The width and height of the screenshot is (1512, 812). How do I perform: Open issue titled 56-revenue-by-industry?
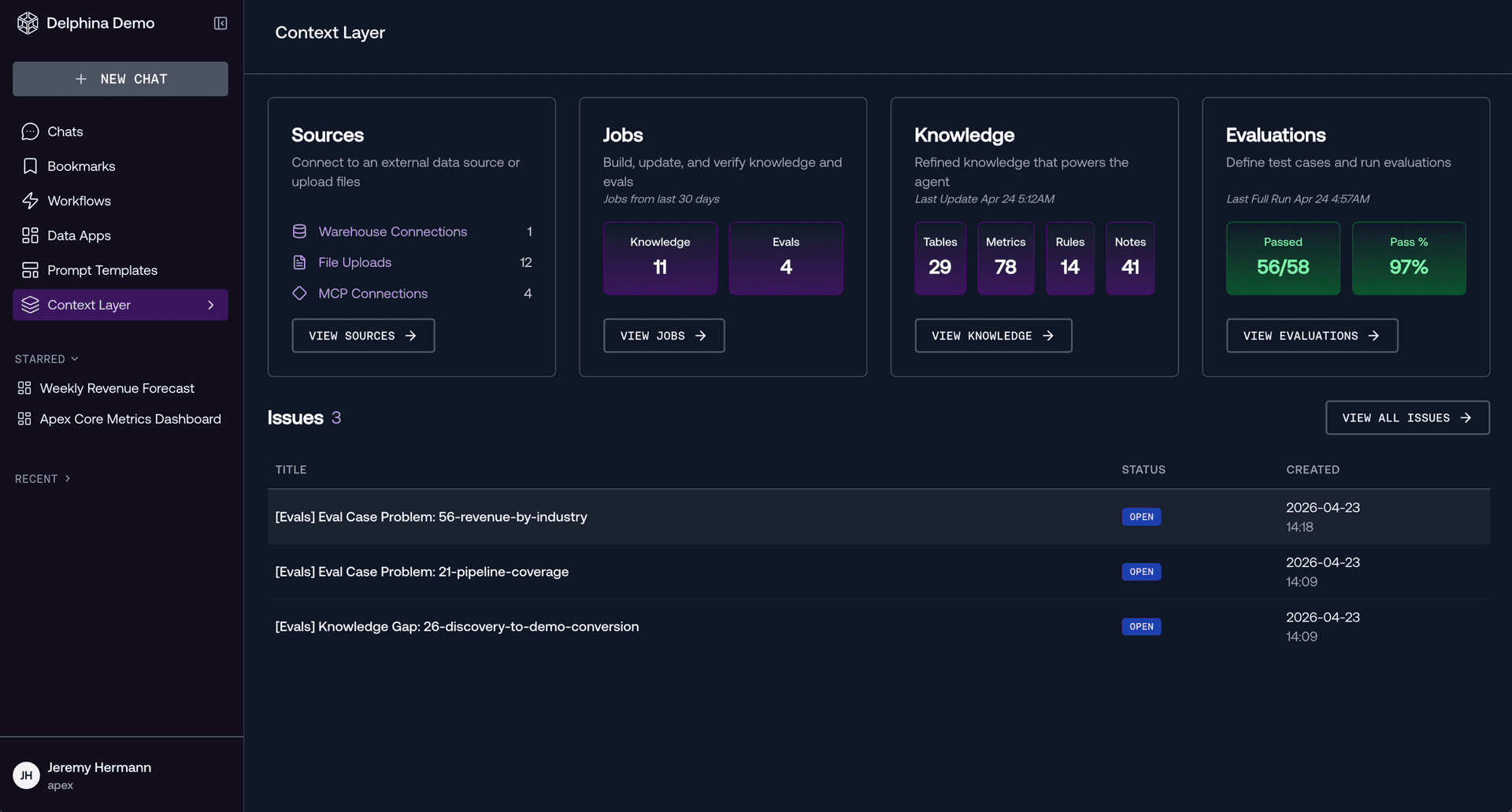coord(431,517)
